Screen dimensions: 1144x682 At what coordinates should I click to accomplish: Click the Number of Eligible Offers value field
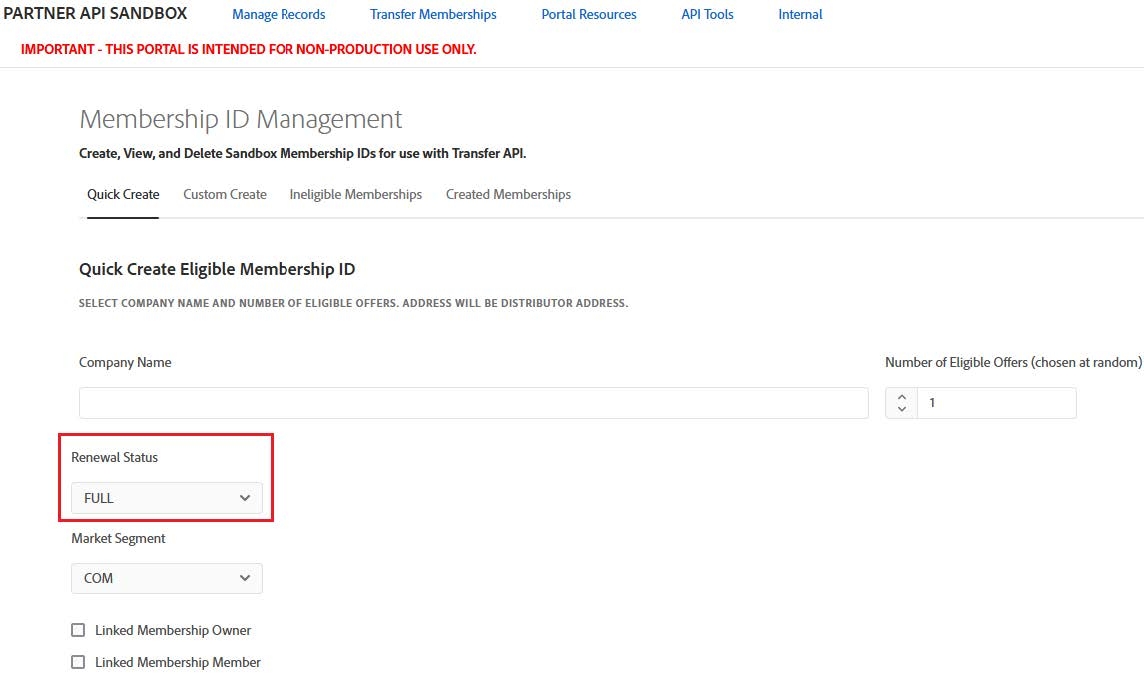pyautogui.click(x=995, y=403)
